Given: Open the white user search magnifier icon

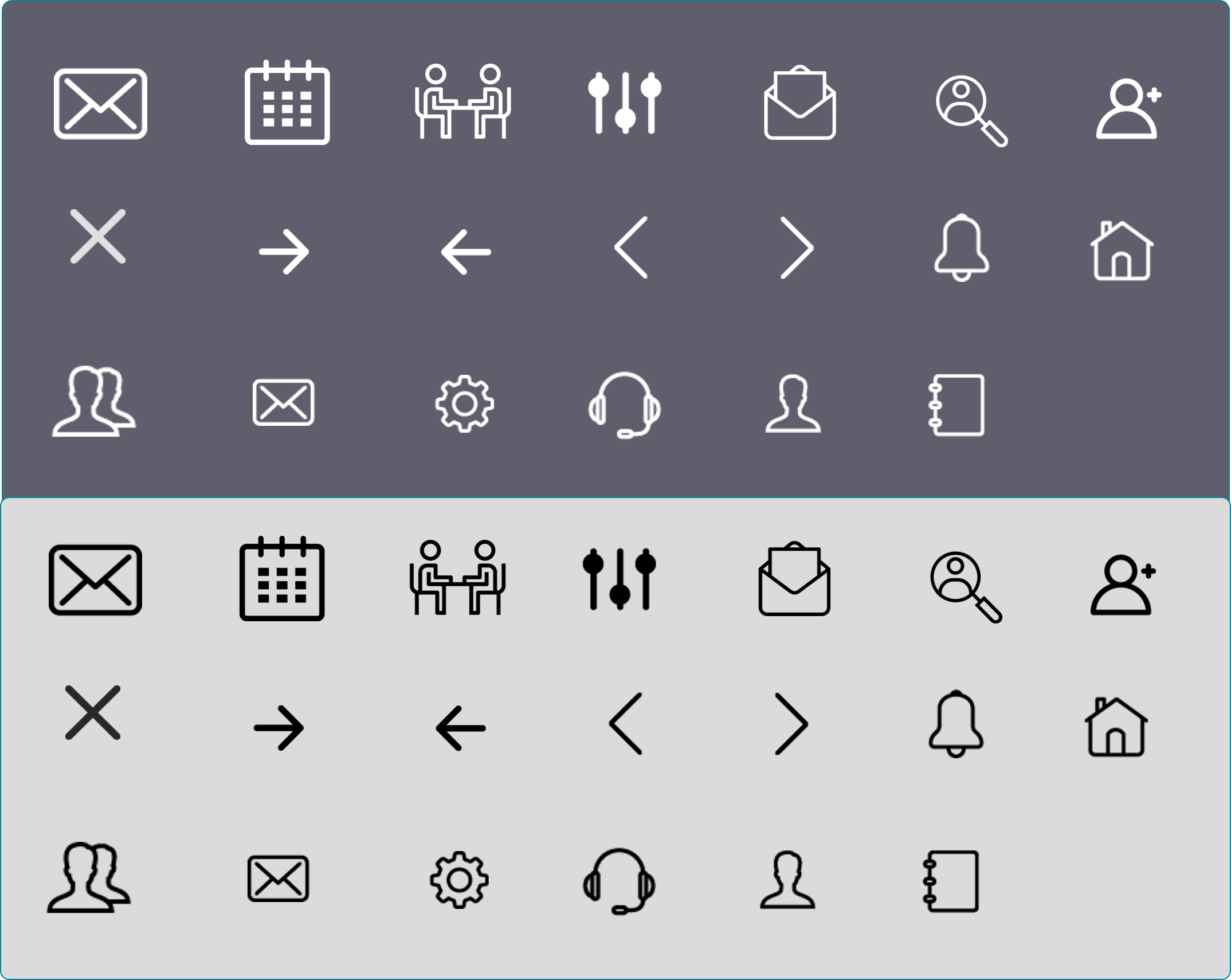Looking at the screenshot, I should [972, 111].
